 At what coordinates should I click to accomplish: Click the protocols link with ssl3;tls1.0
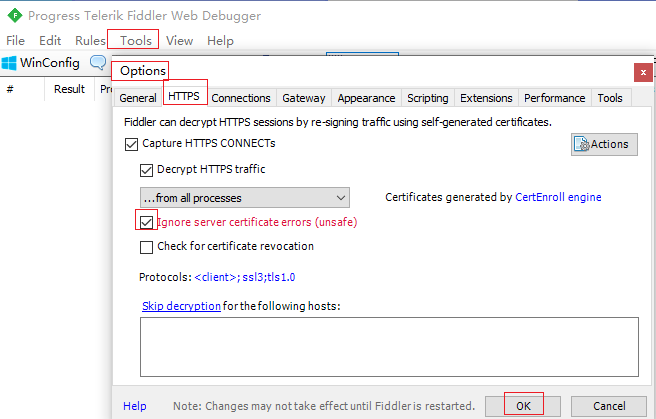(245, 277)
